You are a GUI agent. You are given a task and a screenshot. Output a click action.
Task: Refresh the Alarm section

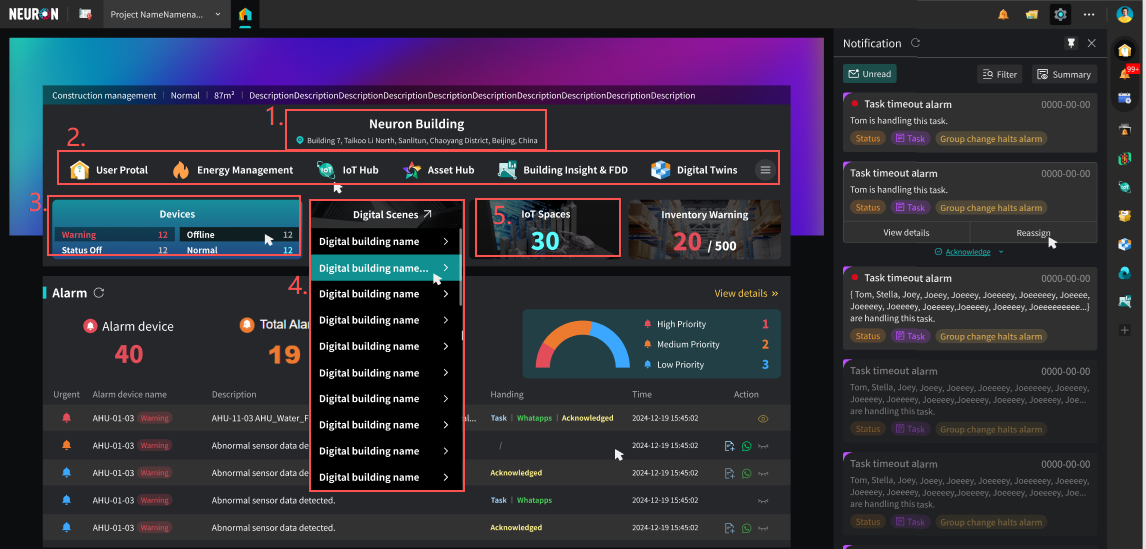[98, 293]
